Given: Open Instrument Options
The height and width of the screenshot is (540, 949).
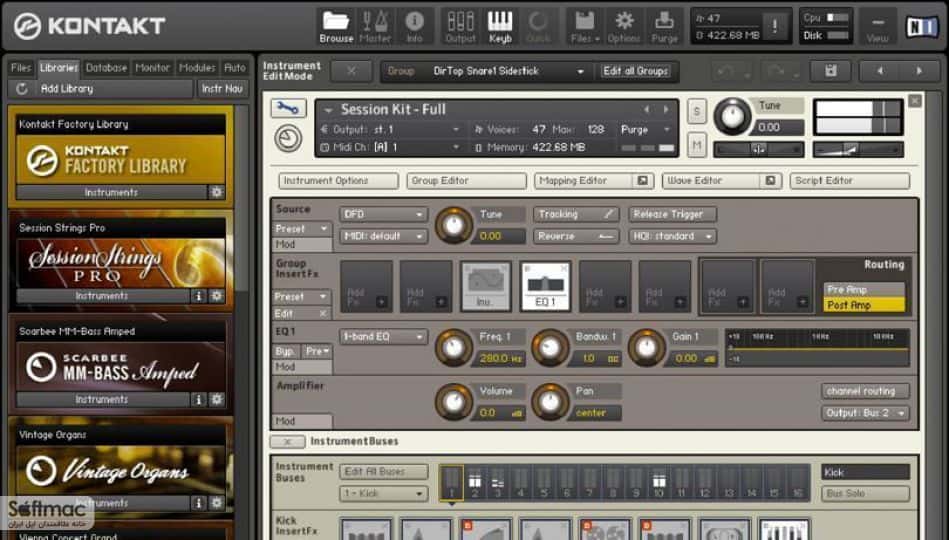Looking at the screenshot, I should tap(338, 180).
